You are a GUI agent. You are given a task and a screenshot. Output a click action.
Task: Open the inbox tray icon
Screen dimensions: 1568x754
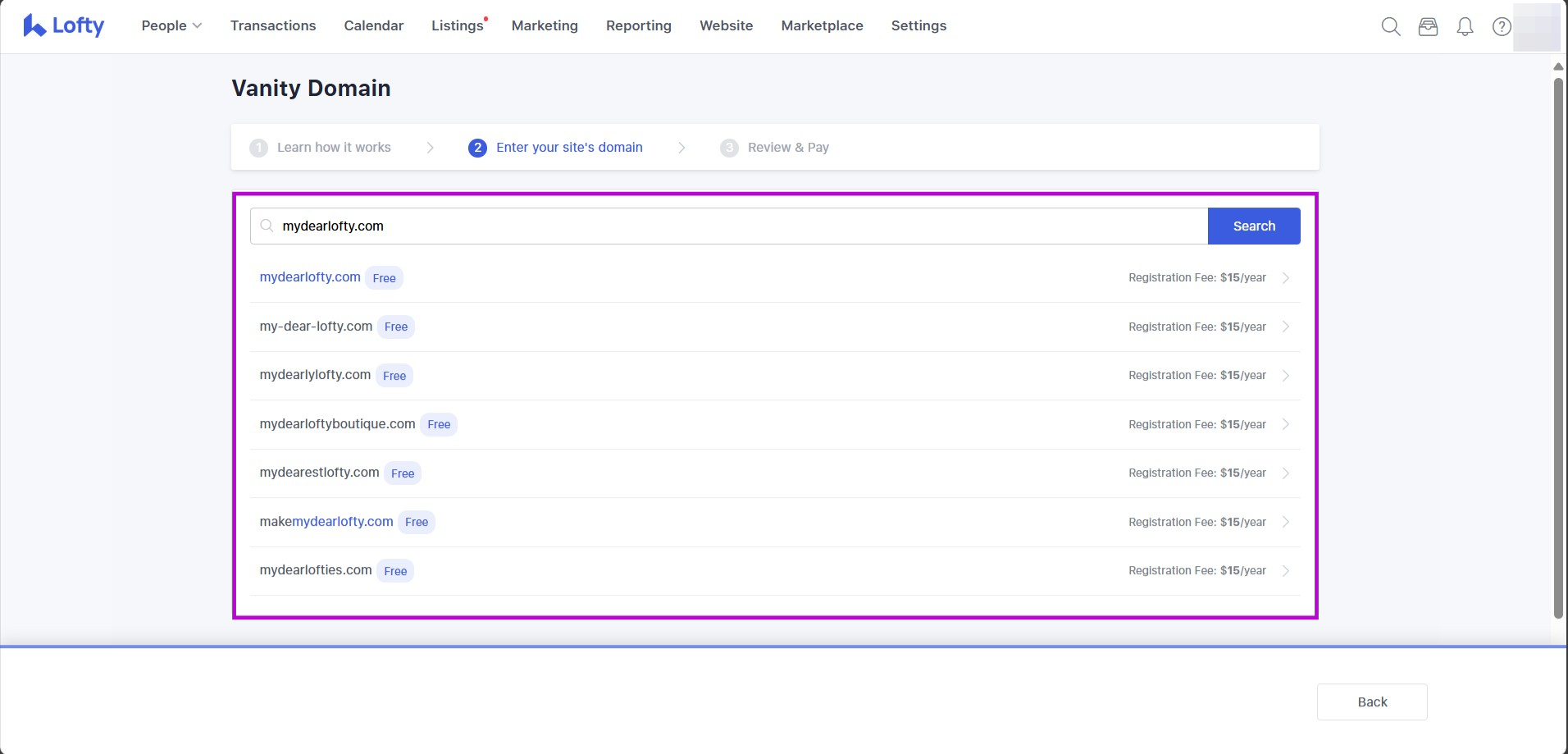1428,26
